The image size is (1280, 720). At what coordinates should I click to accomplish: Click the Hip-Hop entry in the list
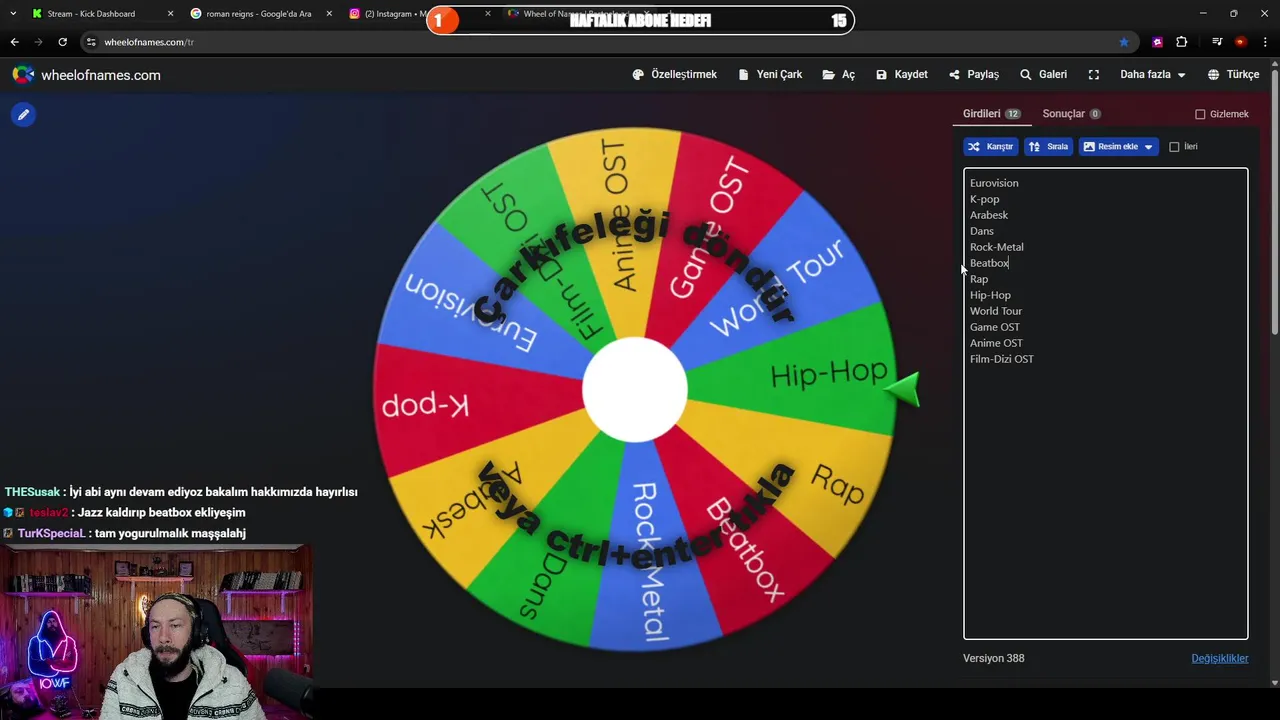pyautogui.click(x=990, y=295)
